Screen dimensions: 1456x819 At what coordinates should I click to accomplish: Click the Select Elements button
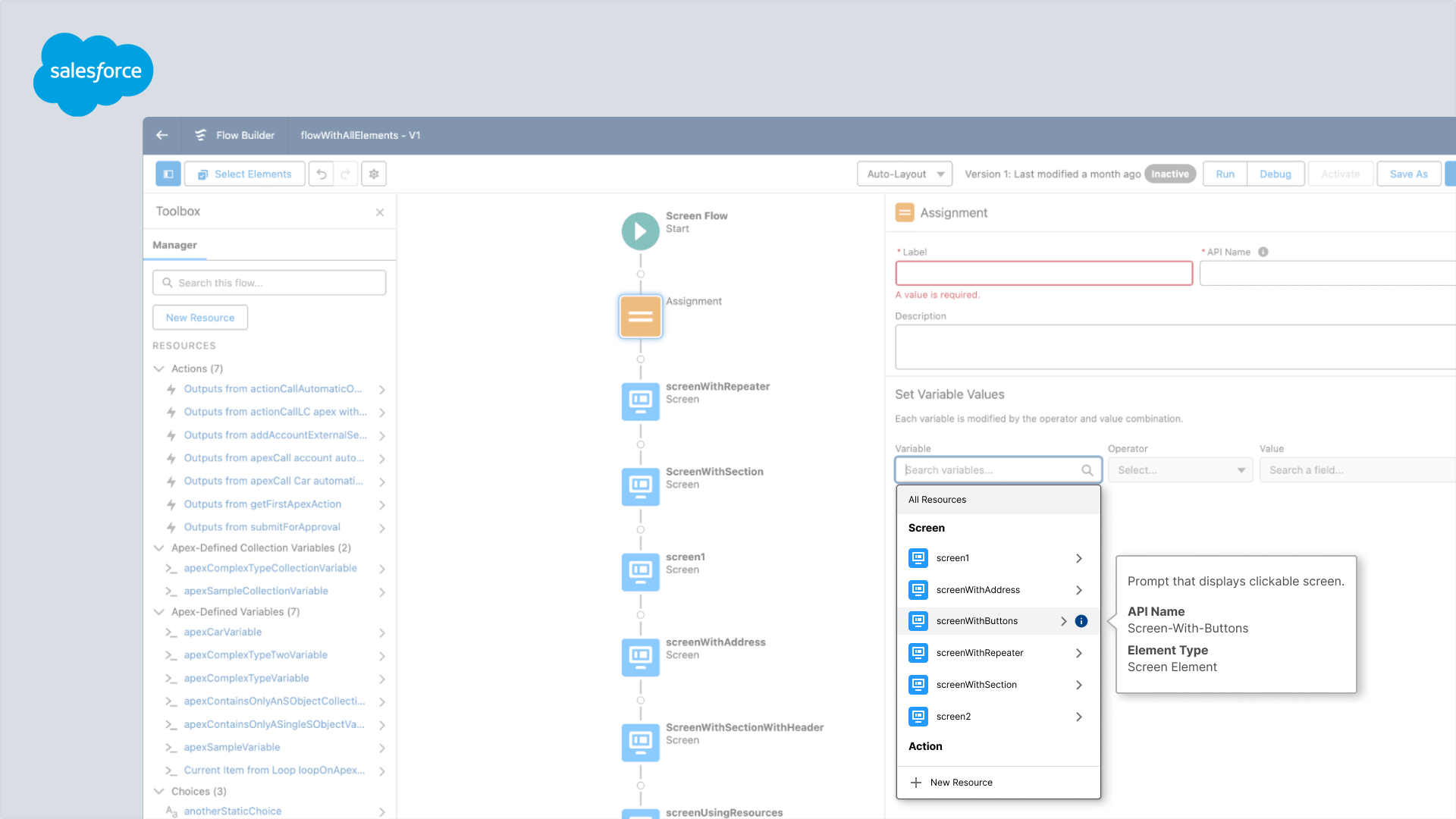pos(245,174)
